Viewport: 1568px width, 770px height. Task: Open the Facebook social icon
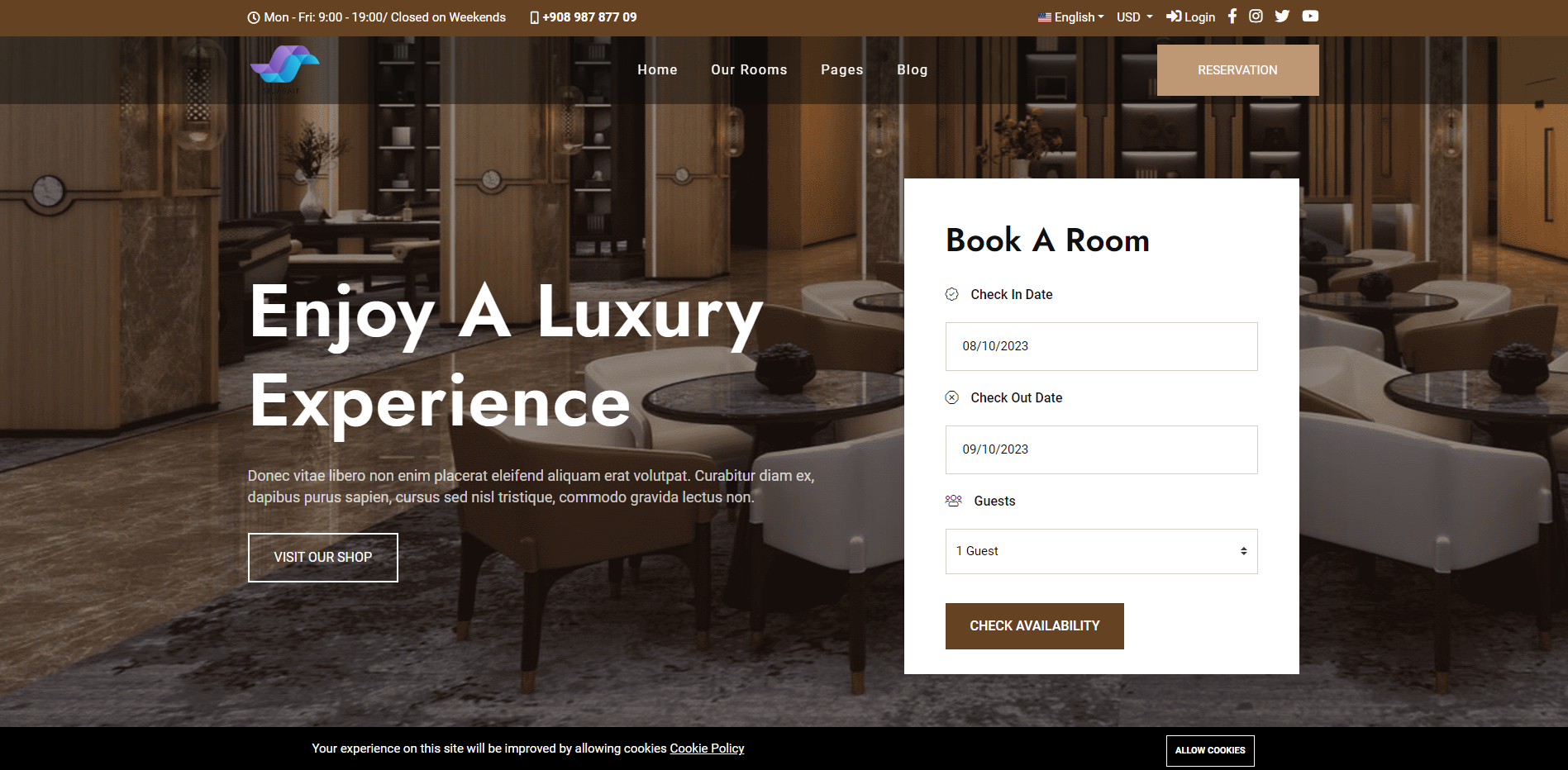point(1232,17)
